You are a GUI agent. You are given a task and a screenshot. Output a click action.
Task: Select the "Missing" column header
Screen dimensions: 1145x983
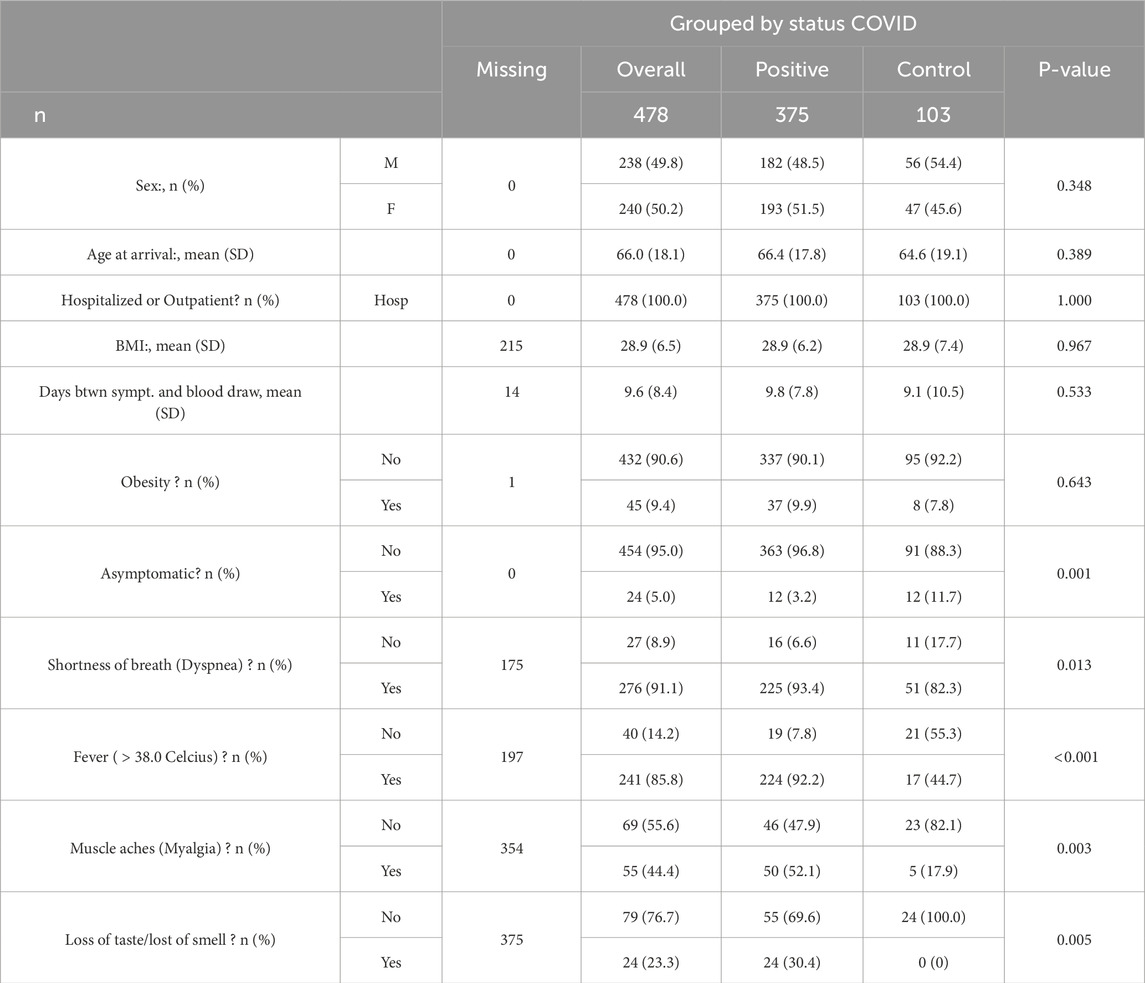511,70
